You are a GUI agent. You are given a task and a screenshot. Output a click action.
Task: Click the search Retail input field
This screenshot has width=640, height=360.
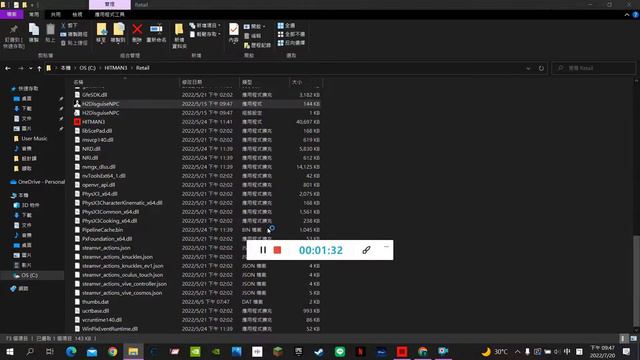(594, 68)
